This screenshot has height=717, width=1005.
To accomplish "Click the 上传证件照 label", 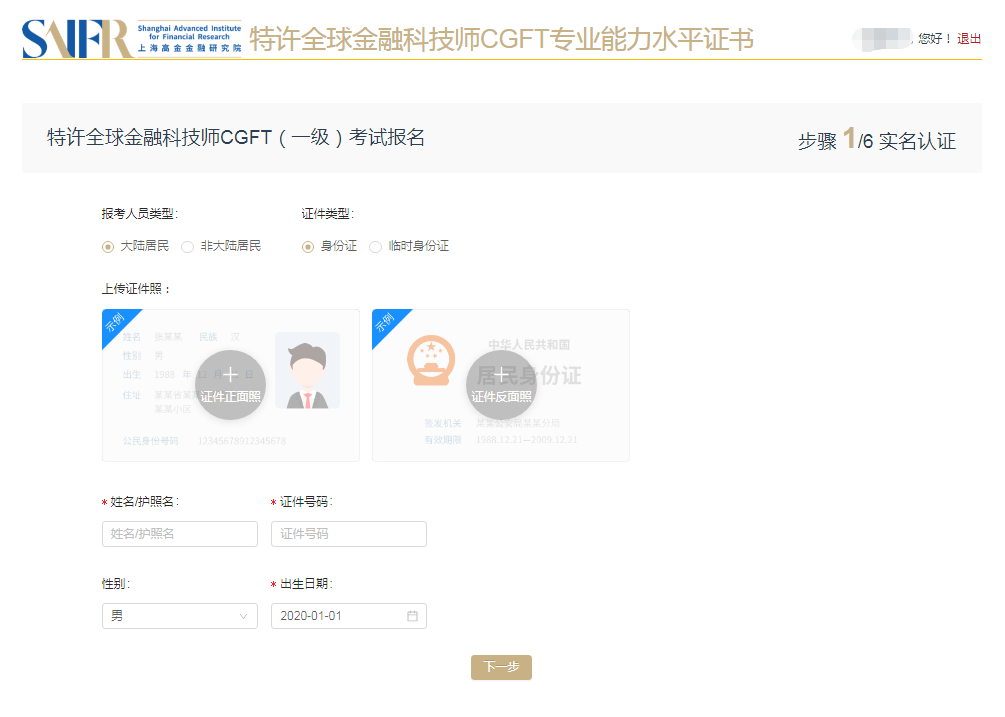I will [136, 289].
